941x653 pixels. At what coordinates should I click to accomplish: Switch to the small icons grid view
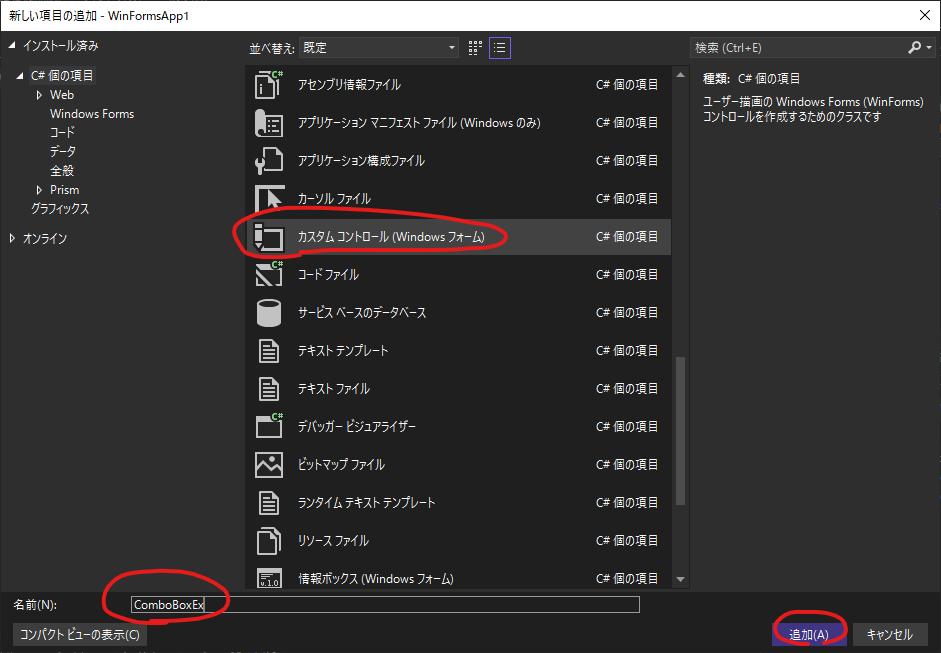475,47
